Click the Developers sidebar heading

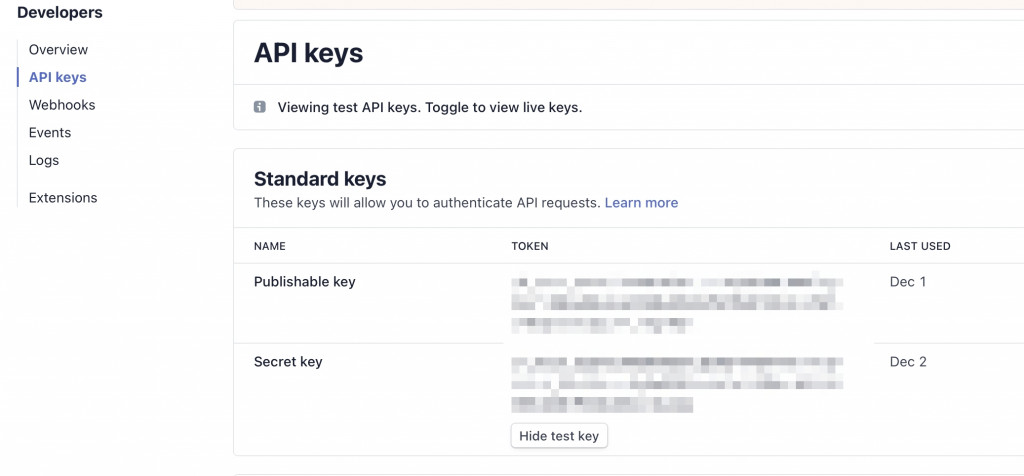point(60,13)
